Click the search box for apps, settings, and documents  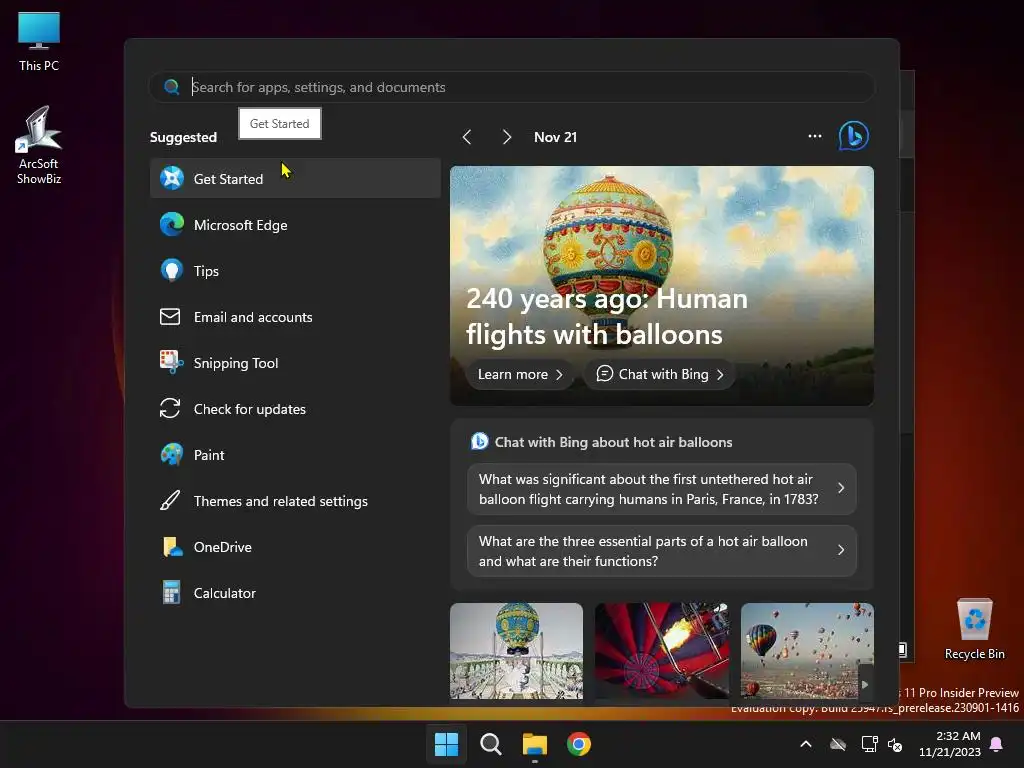tap(512, 87)
